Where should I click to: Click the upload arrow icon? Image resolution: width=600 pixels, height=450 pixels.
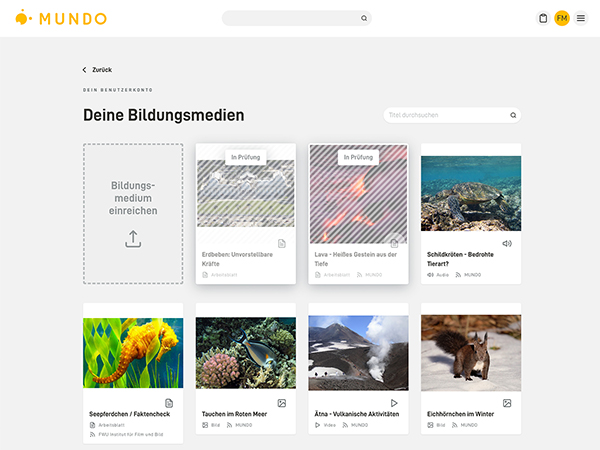tap(133, 239)
